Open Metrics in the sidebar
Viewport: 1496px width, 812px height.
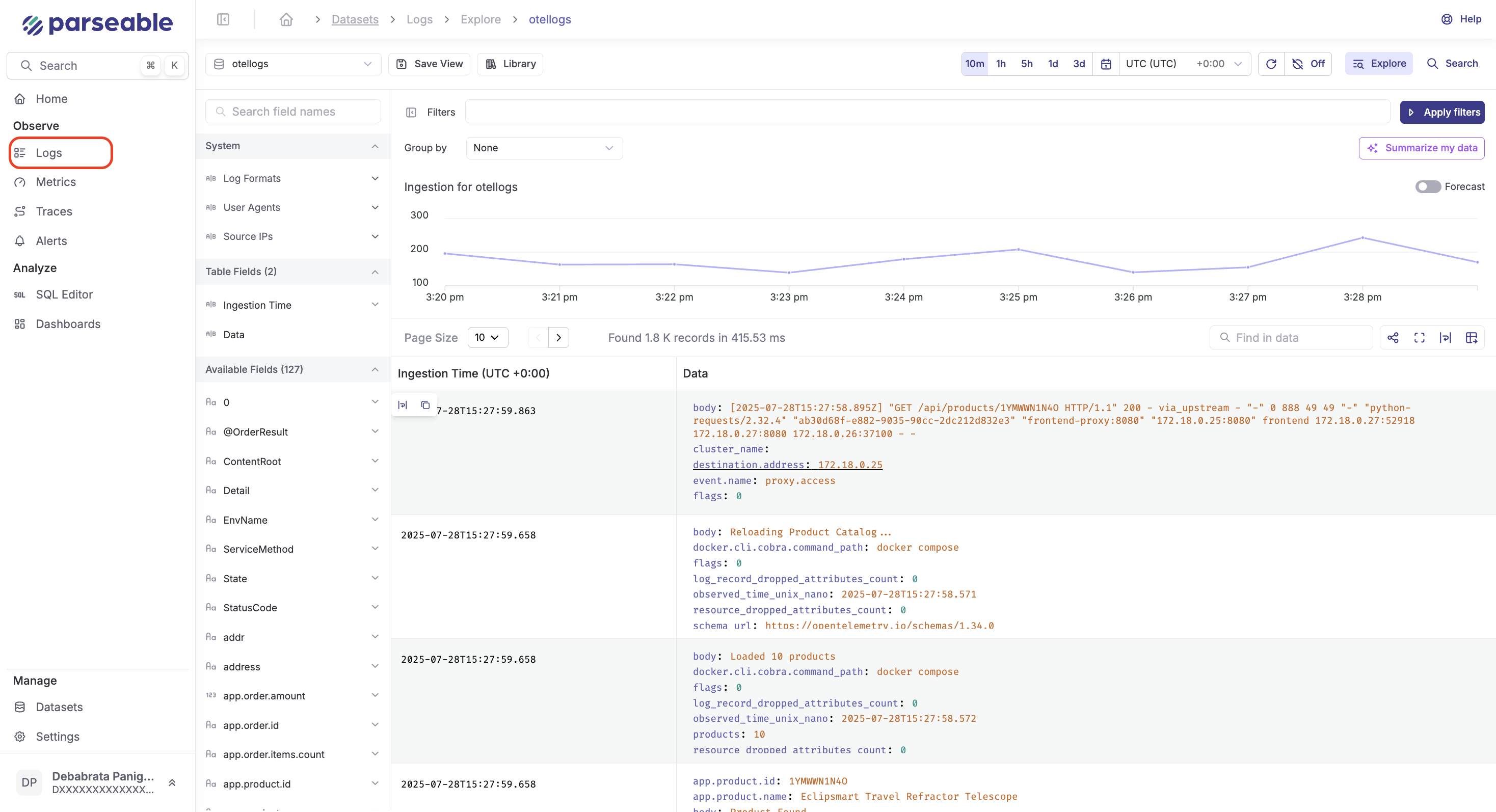click(56, 182)
